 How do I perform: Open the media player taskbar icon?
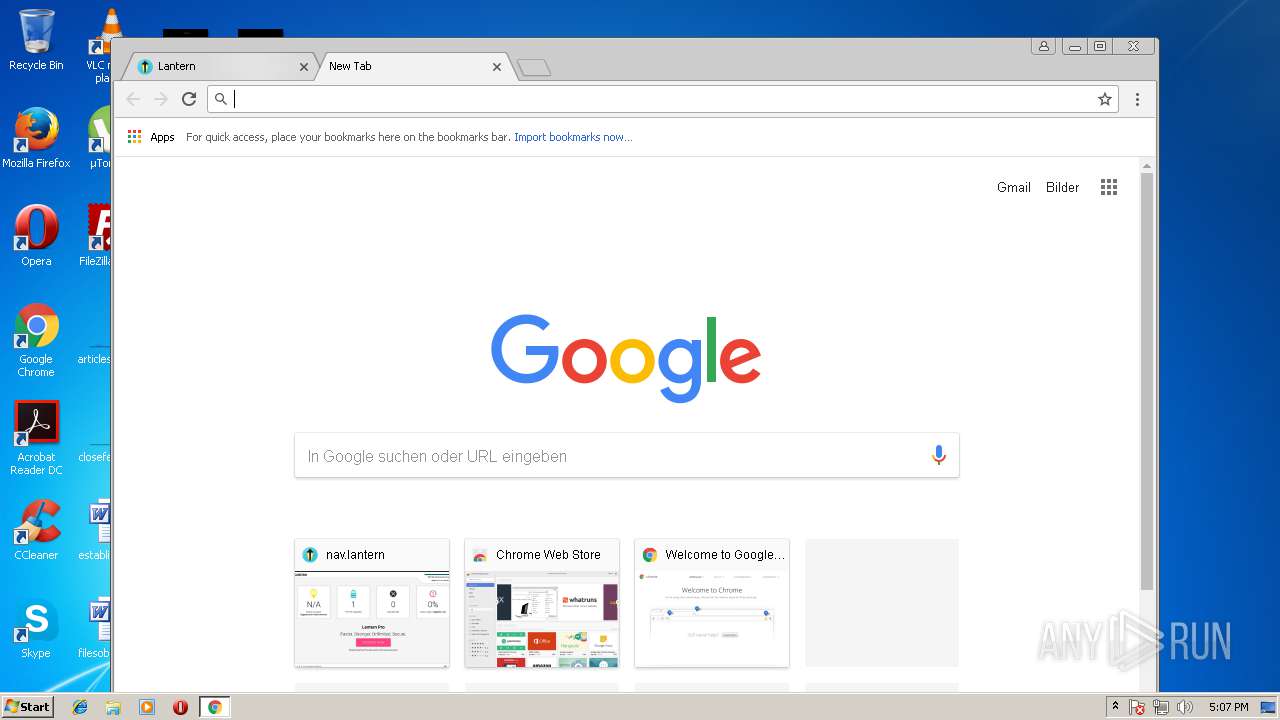point(147,707)
